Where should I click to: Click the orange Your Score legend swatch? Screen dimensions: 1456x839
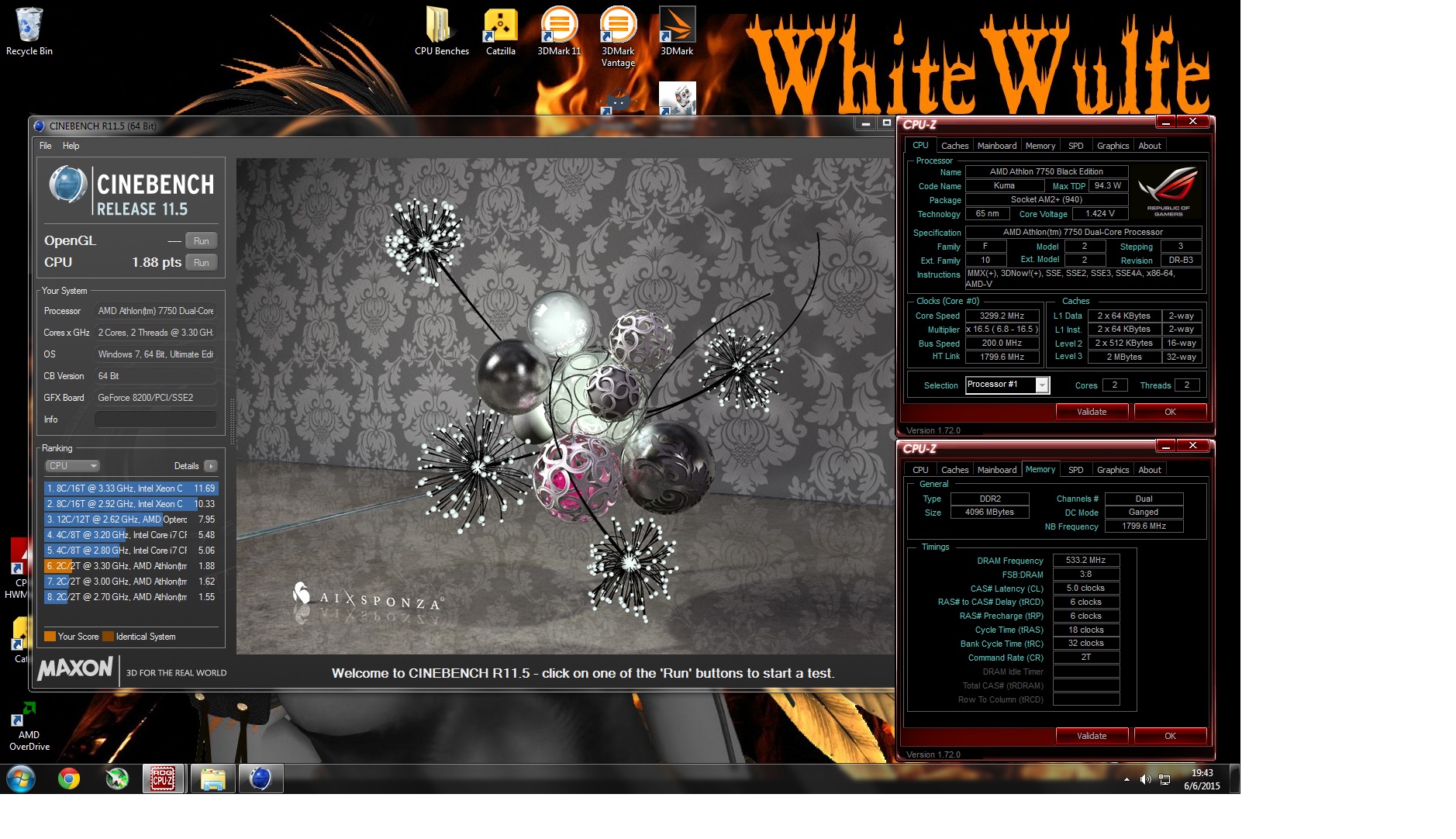50,637
